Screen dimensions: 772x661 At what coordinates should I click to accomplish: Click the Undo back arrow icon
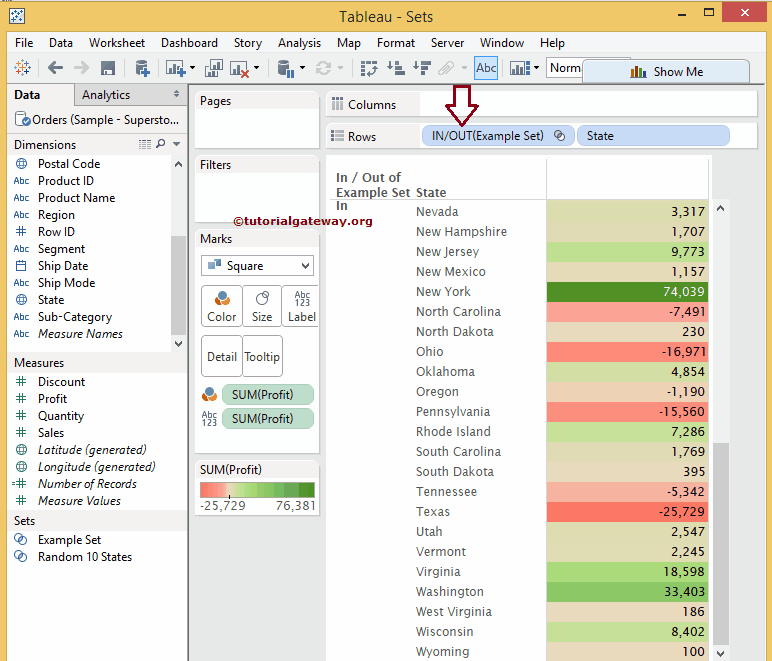tap(55, 68)
